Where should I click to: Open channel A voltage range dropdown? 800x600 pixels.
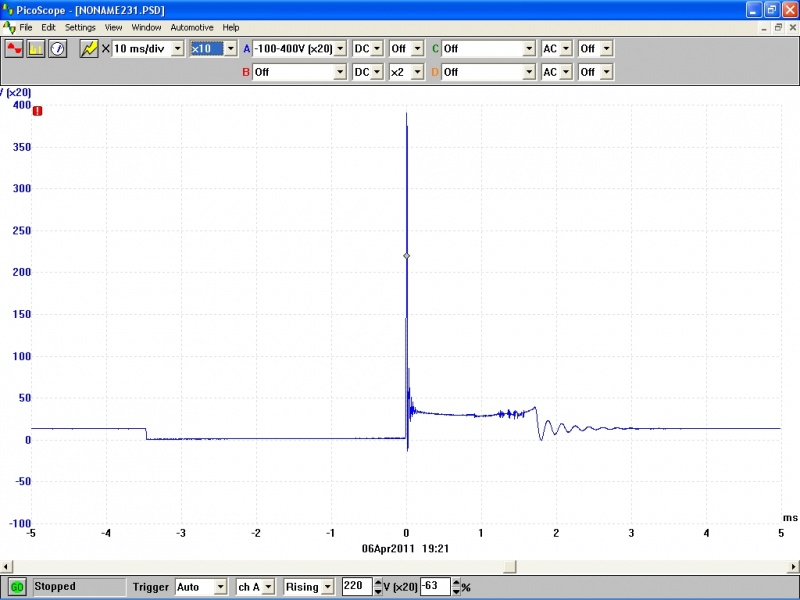click(x=340, y=48)
